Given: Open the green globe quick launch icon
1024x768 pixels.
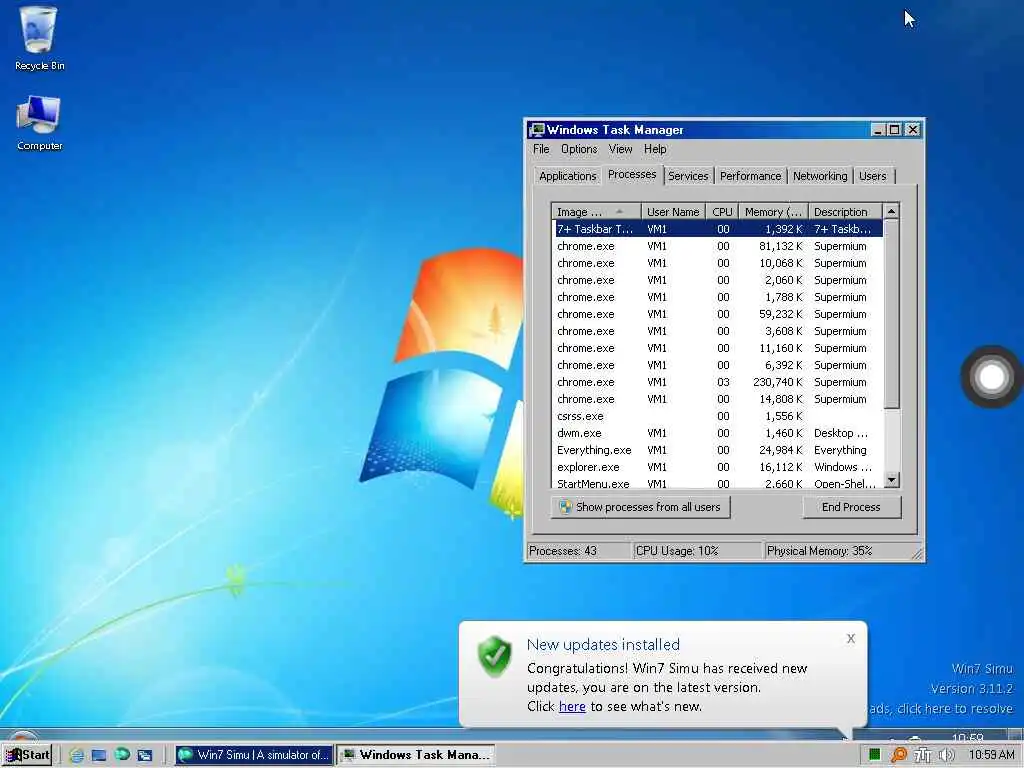Looking at the screenshot, I should coord(122,754).
